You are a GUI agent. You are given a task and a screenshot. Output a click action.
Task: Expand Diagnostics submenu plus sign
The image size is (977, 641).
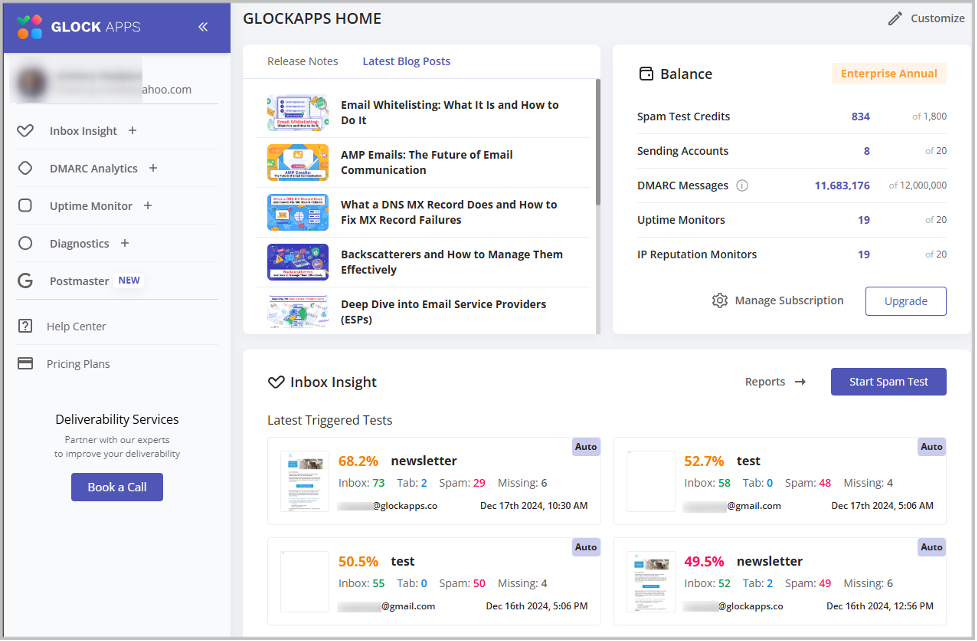point(125,243)
